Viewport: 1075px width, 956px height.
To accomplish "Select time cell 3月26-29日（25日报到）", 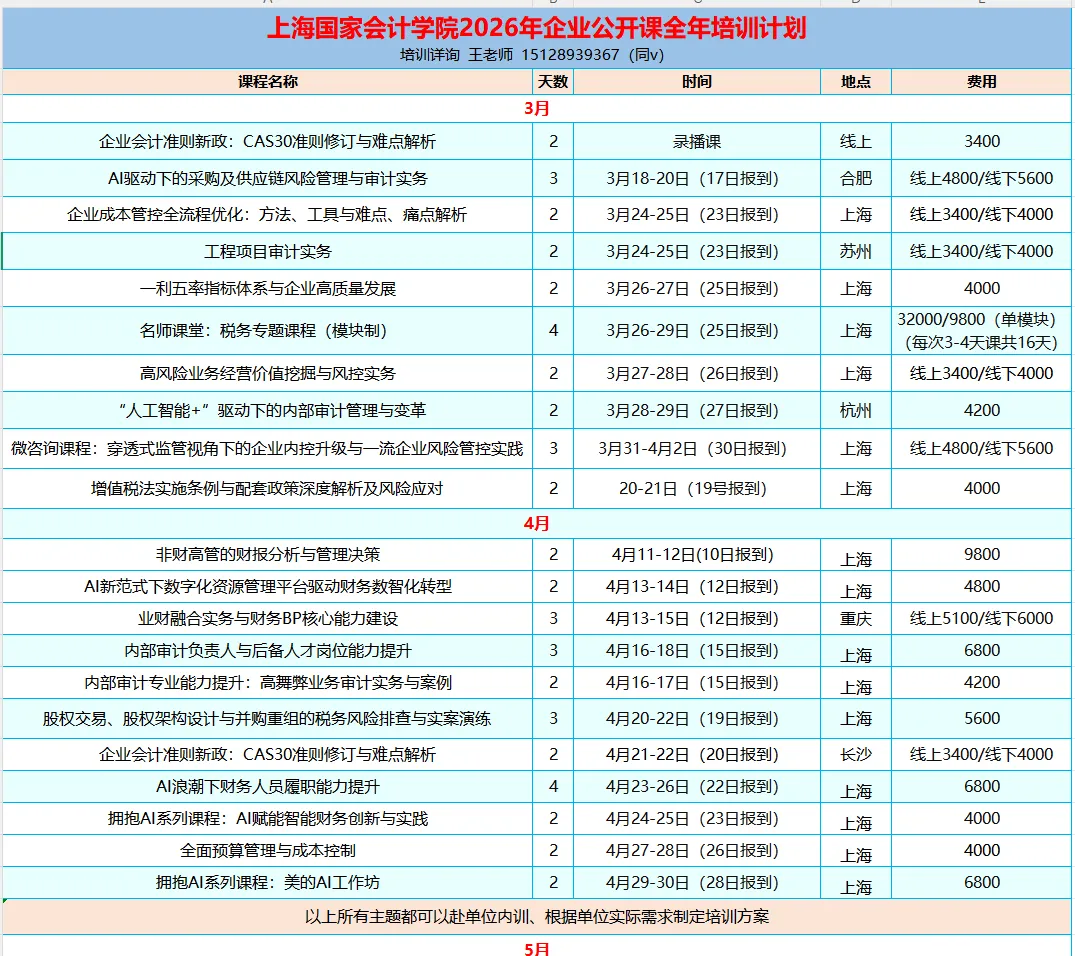I will (x=697, y=331).
